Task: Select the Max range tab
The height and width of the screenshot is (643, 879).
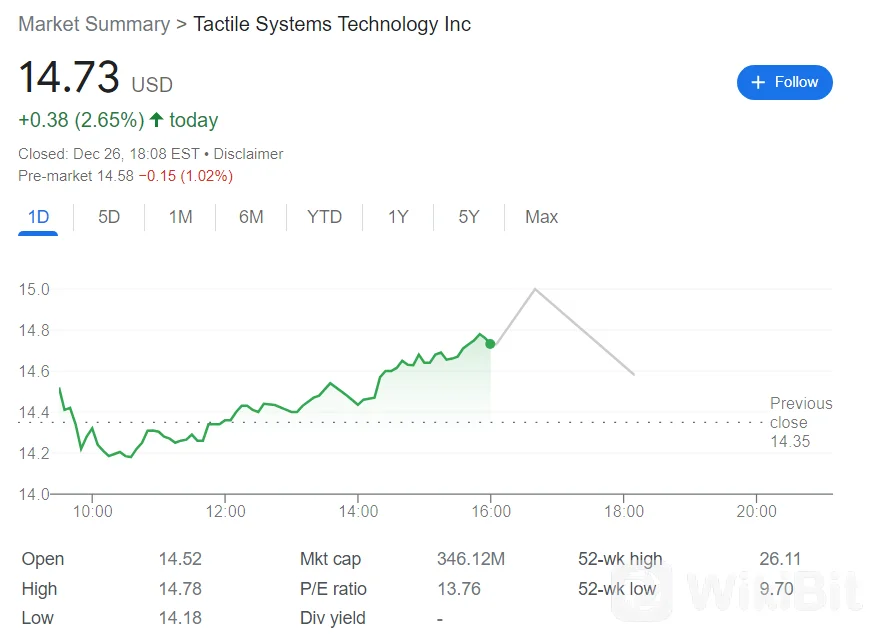Action: [541, 217]
